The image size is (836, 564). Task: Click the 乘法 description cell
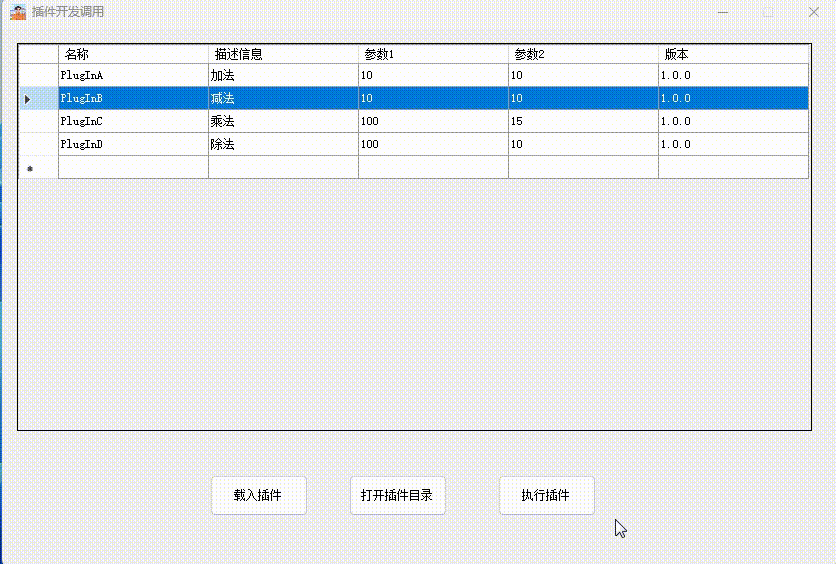[283, 121]
